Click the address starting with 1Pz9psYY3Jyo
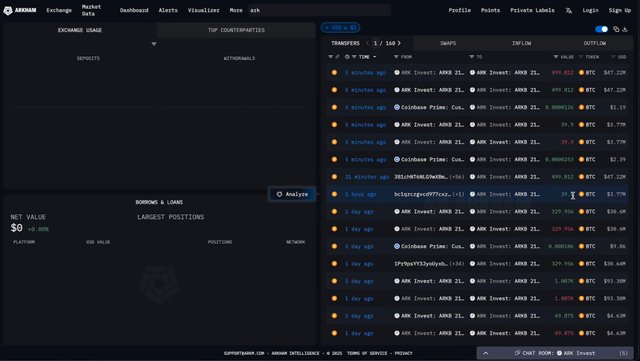Screen dimensions: 640x361 pyautogui.click(x=420, y=264)
